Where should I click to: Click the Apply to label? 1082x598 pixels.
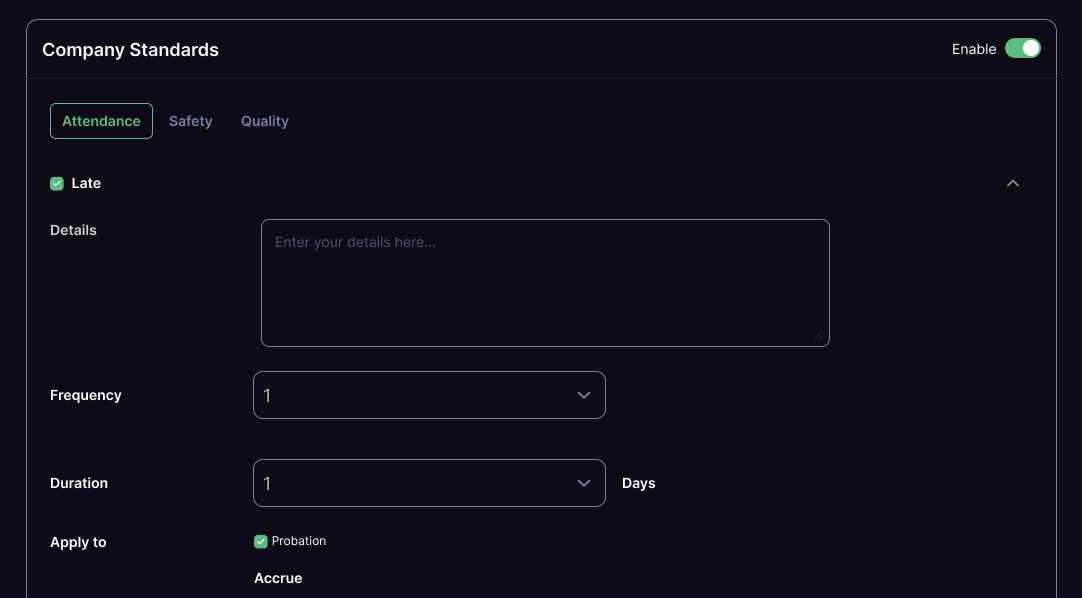pyautogui.click(x=78, y=543)
